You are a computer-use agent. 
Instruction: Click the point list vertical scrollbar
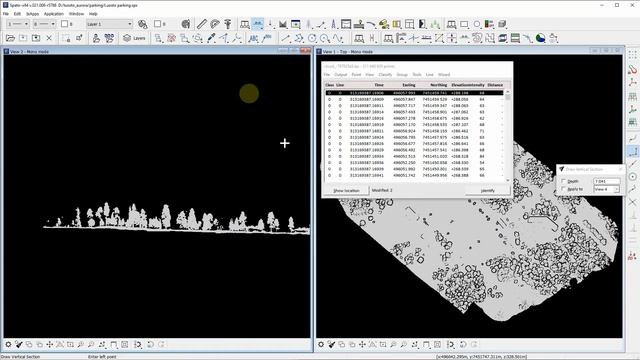coord(508,135)
